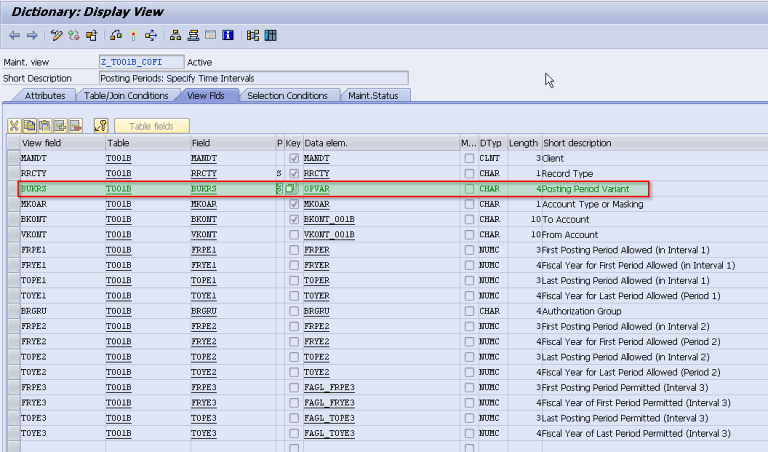Click the Copy icon above table
Image resolution: width=768 pixels, height=452 pixels.
(x=30, y=125)
